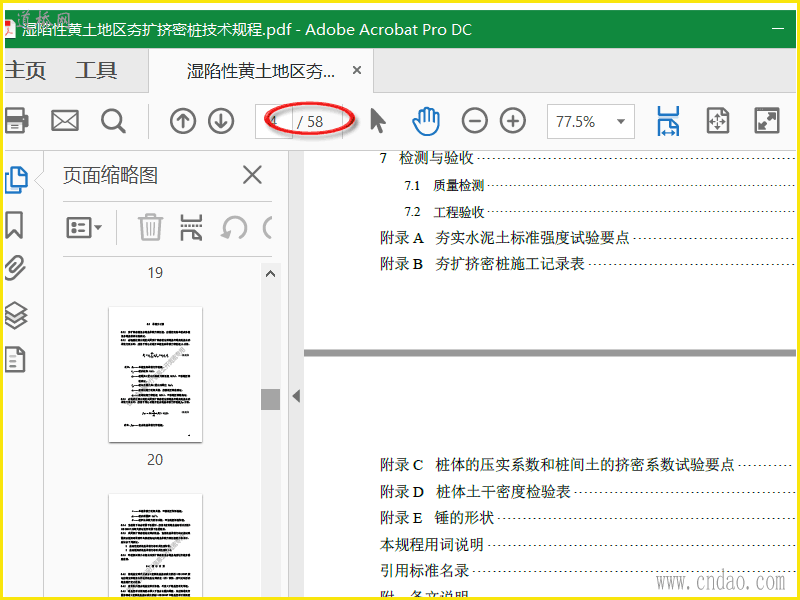Image resolution: width=800 pixels, height=600 pixels.
Task: Click contents entry 7.2 工程验收
Action: click(444, 212)
